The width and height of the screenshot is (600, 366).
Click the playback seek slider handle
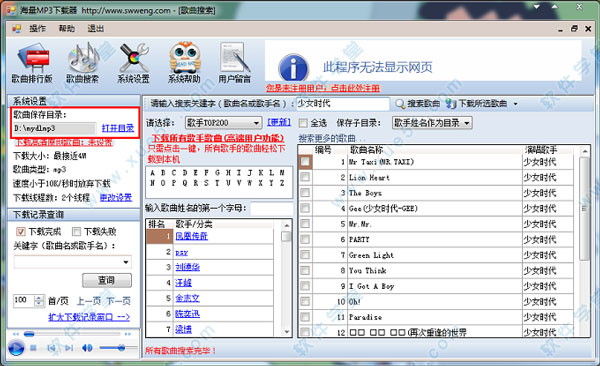coord(29,334)
